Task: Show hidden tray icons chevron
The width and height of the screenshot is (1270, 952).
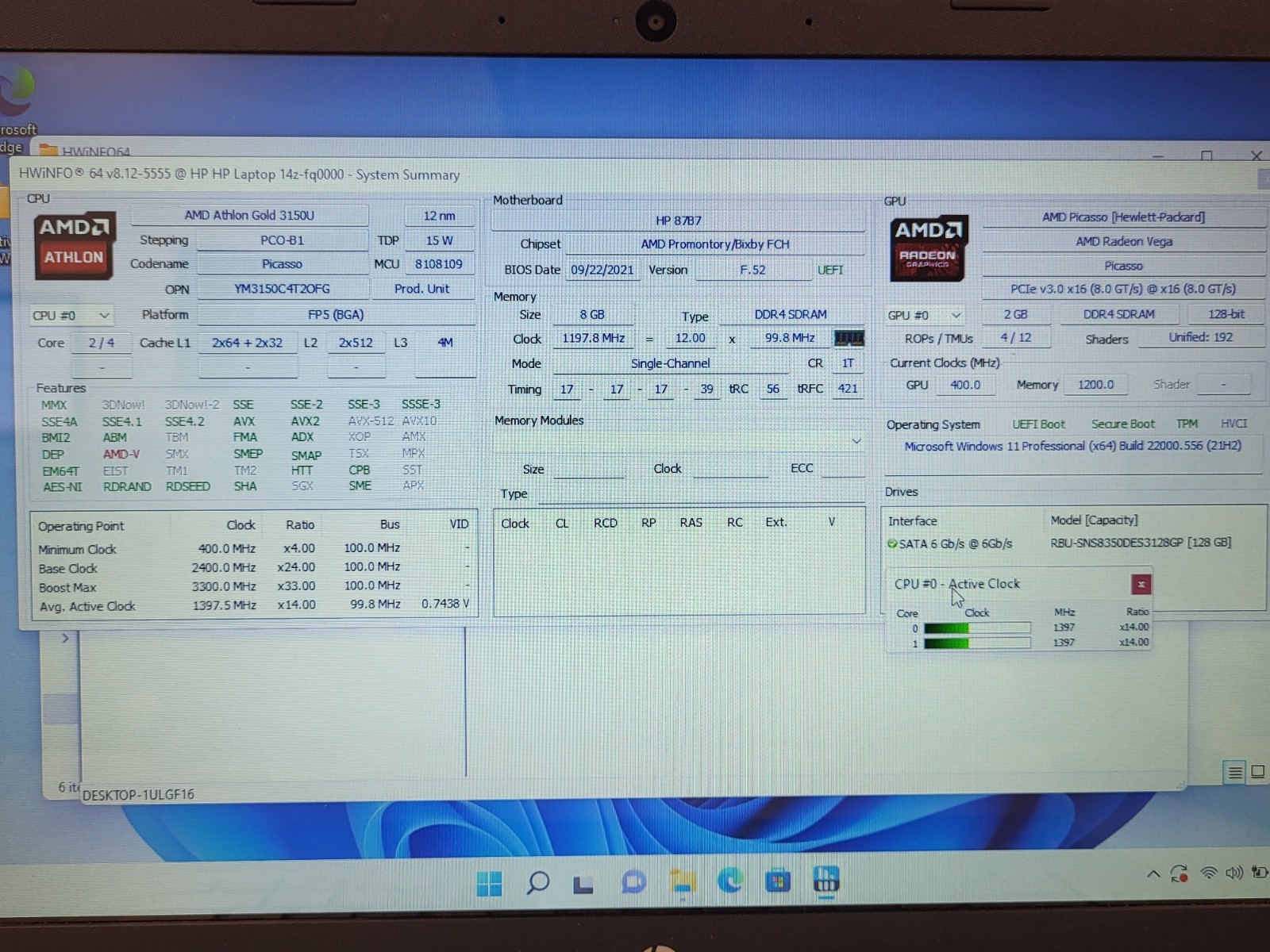Action: 1153,874
